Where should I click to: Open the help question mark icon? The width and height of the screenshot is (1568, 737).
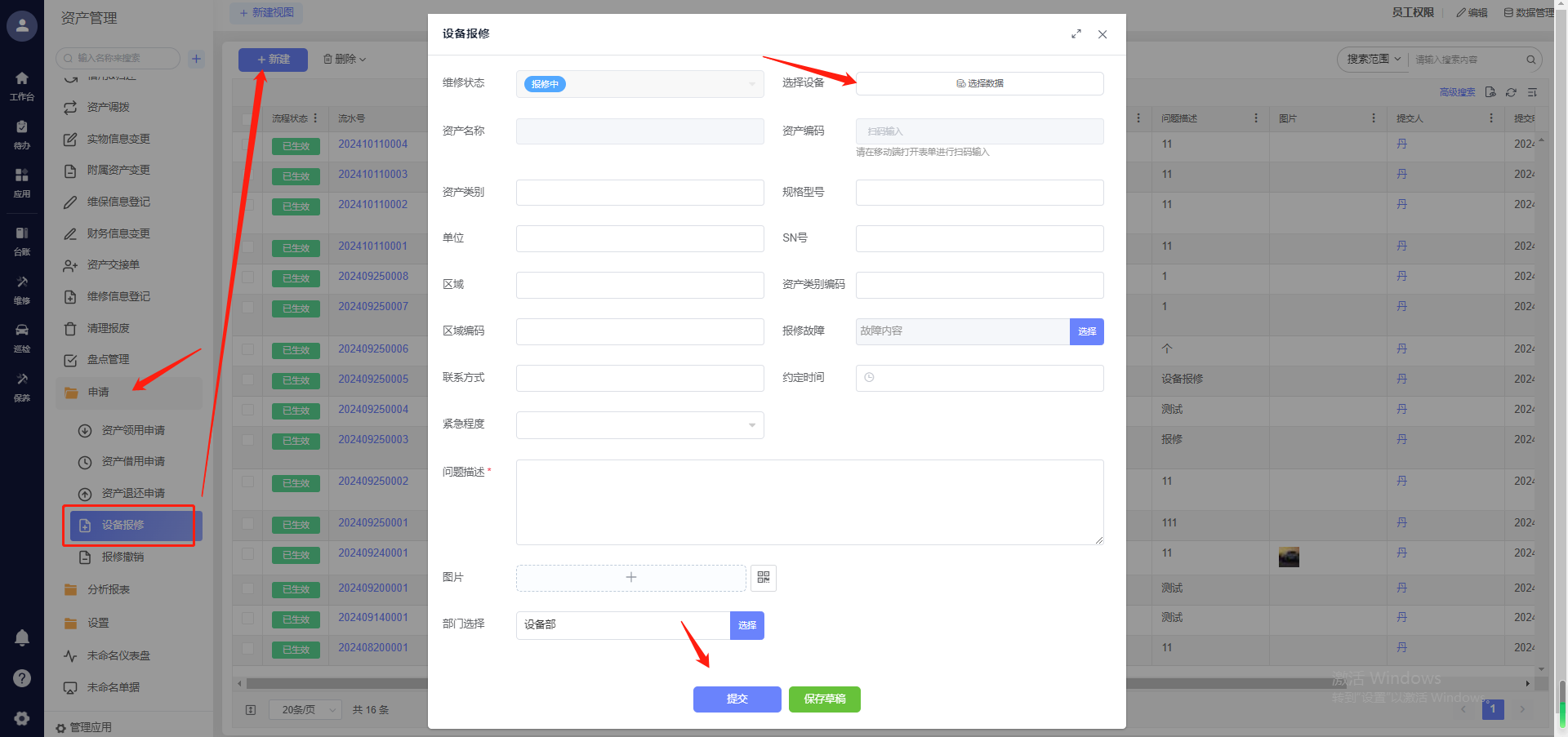point(22,678)
